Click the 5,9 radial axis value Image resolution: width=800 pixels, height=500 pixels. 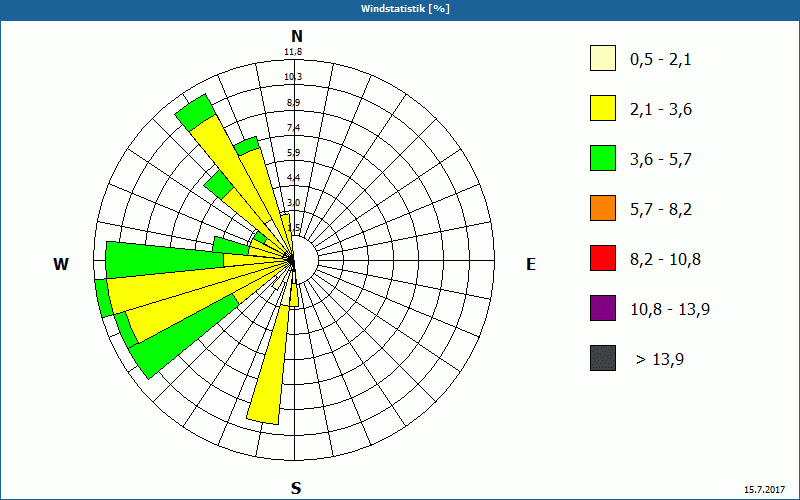click(293, 153)
